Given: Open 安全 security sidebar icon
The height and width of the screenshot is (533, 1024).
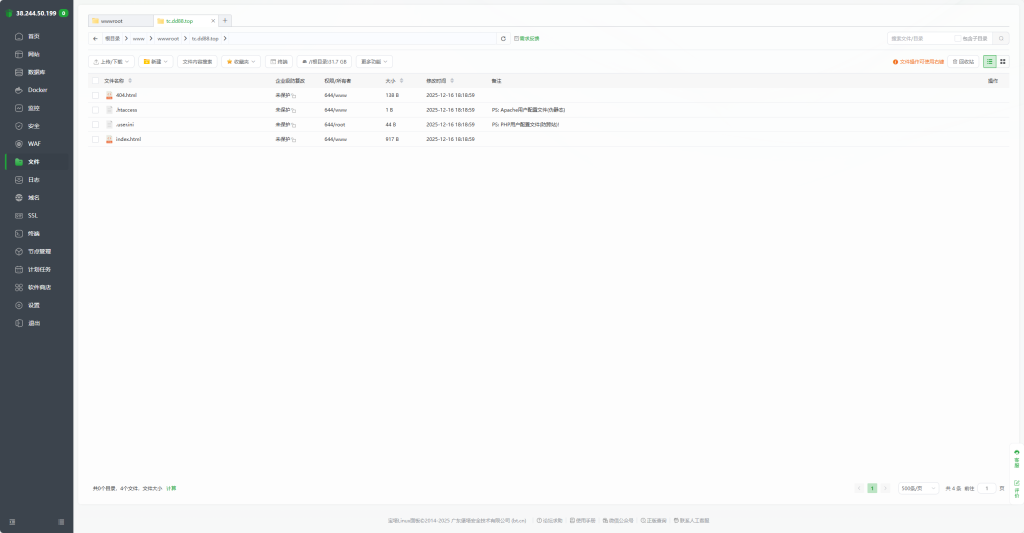Looking at the screenshot, I should tap(19, 126).
